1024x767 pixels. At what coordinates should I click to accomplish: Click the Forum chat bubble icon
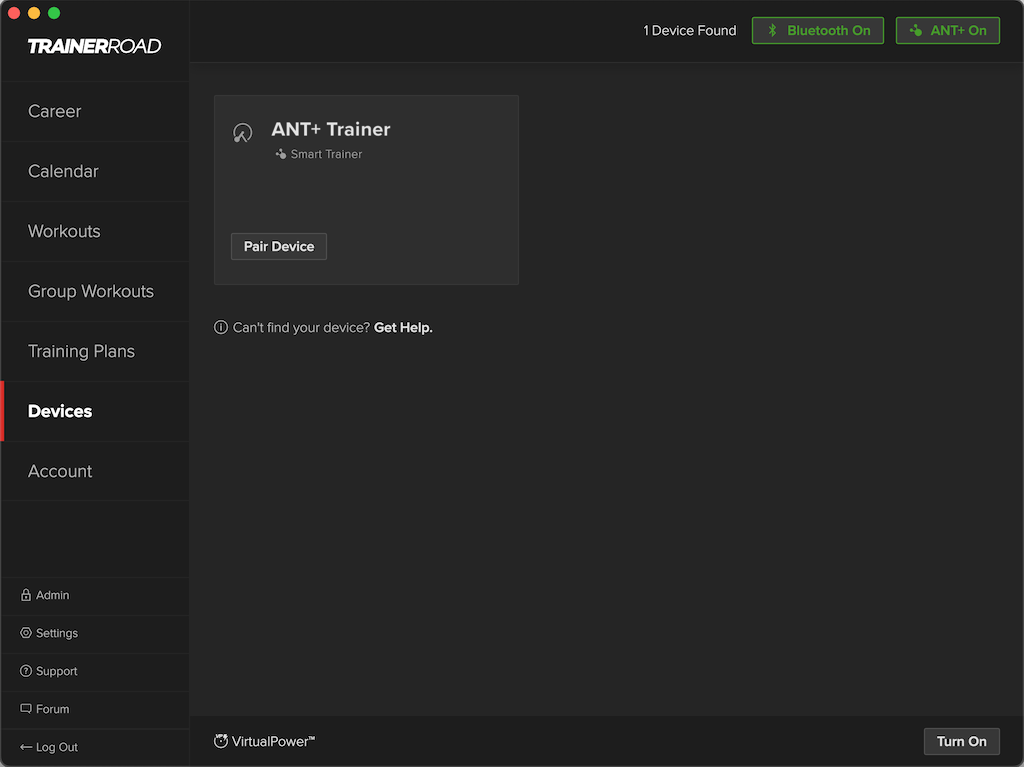point(25,708)
